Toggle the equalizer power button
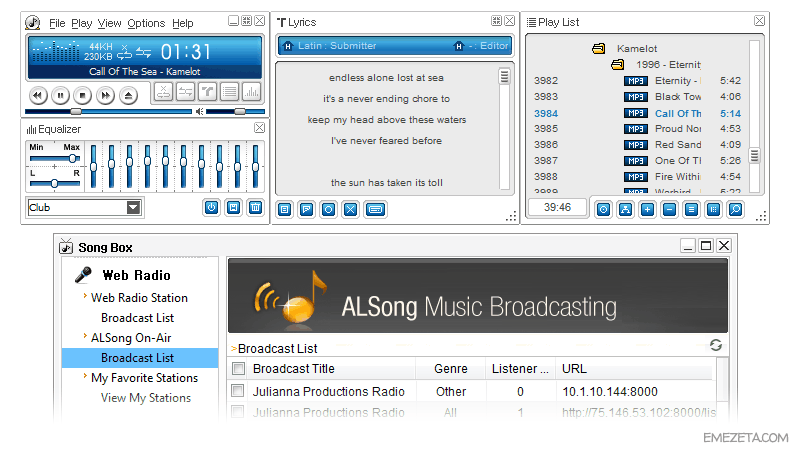The height and width of the screenshot is (450, 800). point(211,207)
